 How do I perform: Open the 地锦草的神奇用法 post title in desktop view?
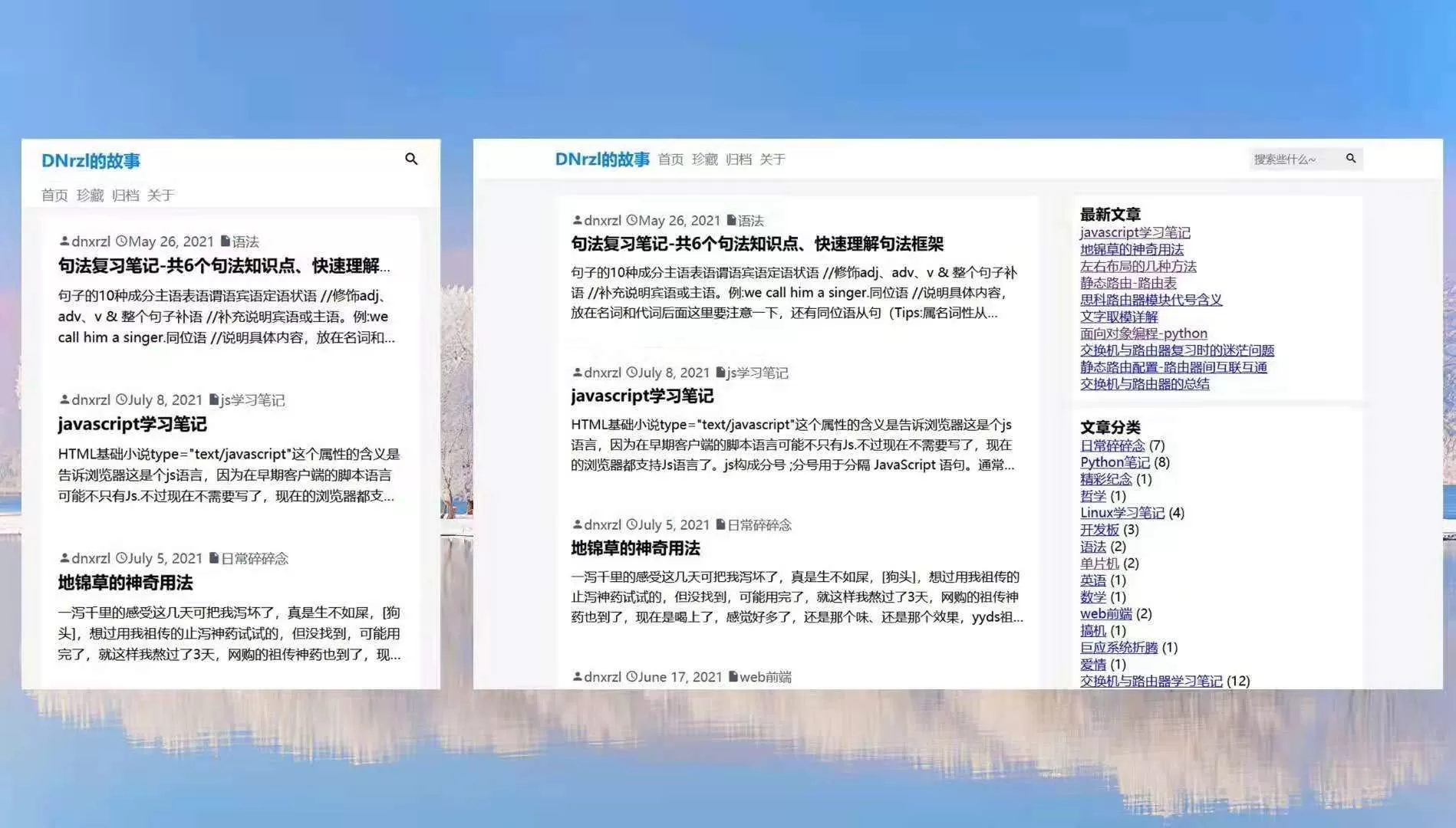coord(635,548)
